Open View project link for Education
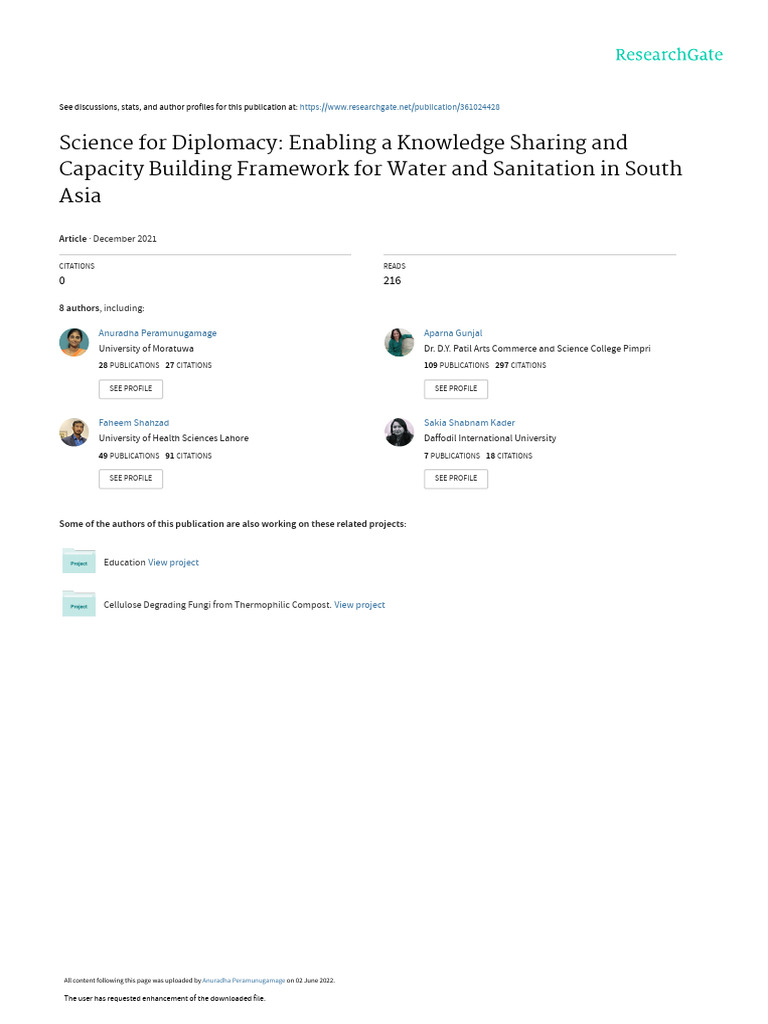768x1024 pixels. (x=174, y=562)
